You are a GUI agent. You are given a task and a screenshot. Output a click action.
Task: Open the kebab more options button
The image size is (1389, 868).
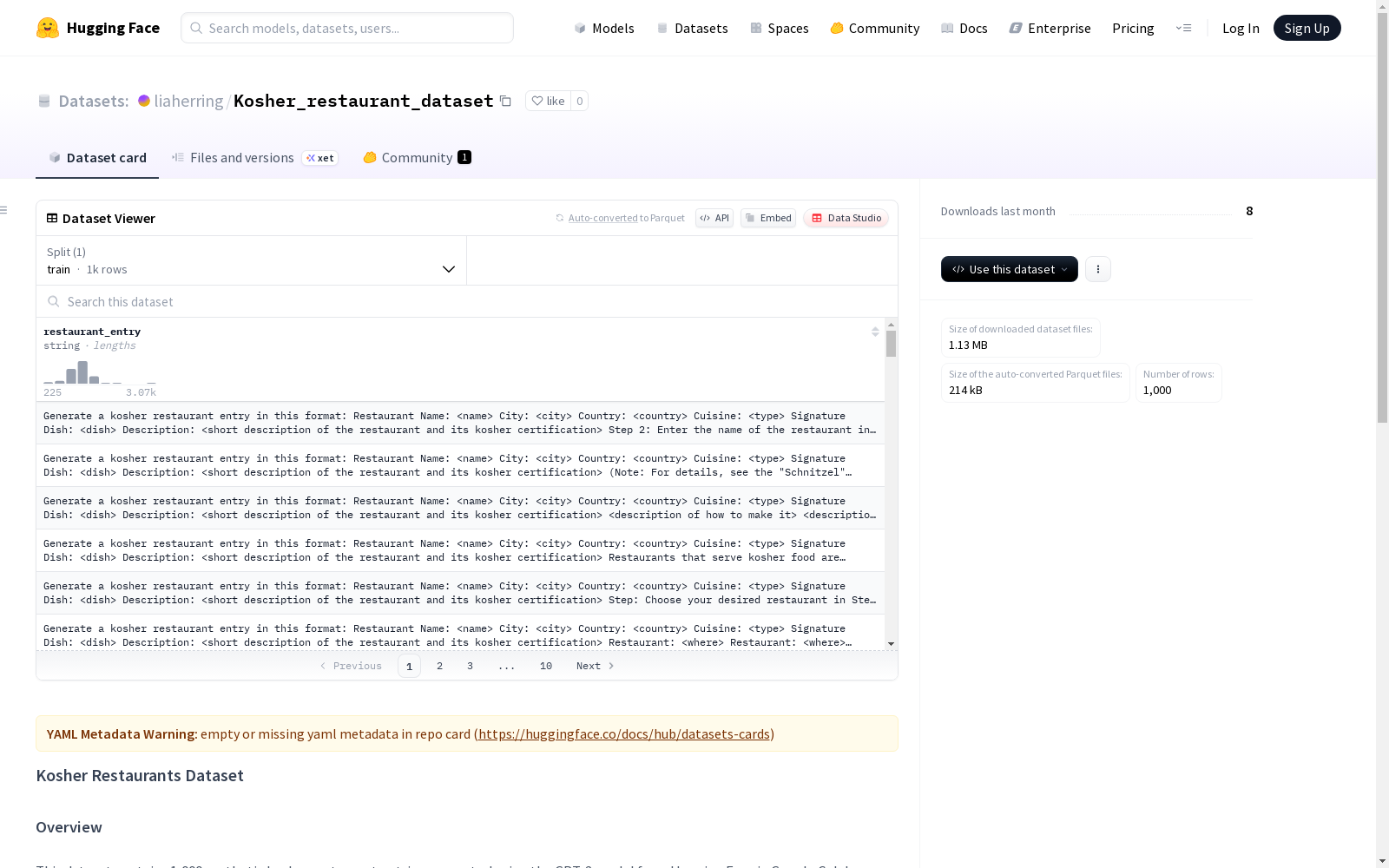(x=1098, y=269)
